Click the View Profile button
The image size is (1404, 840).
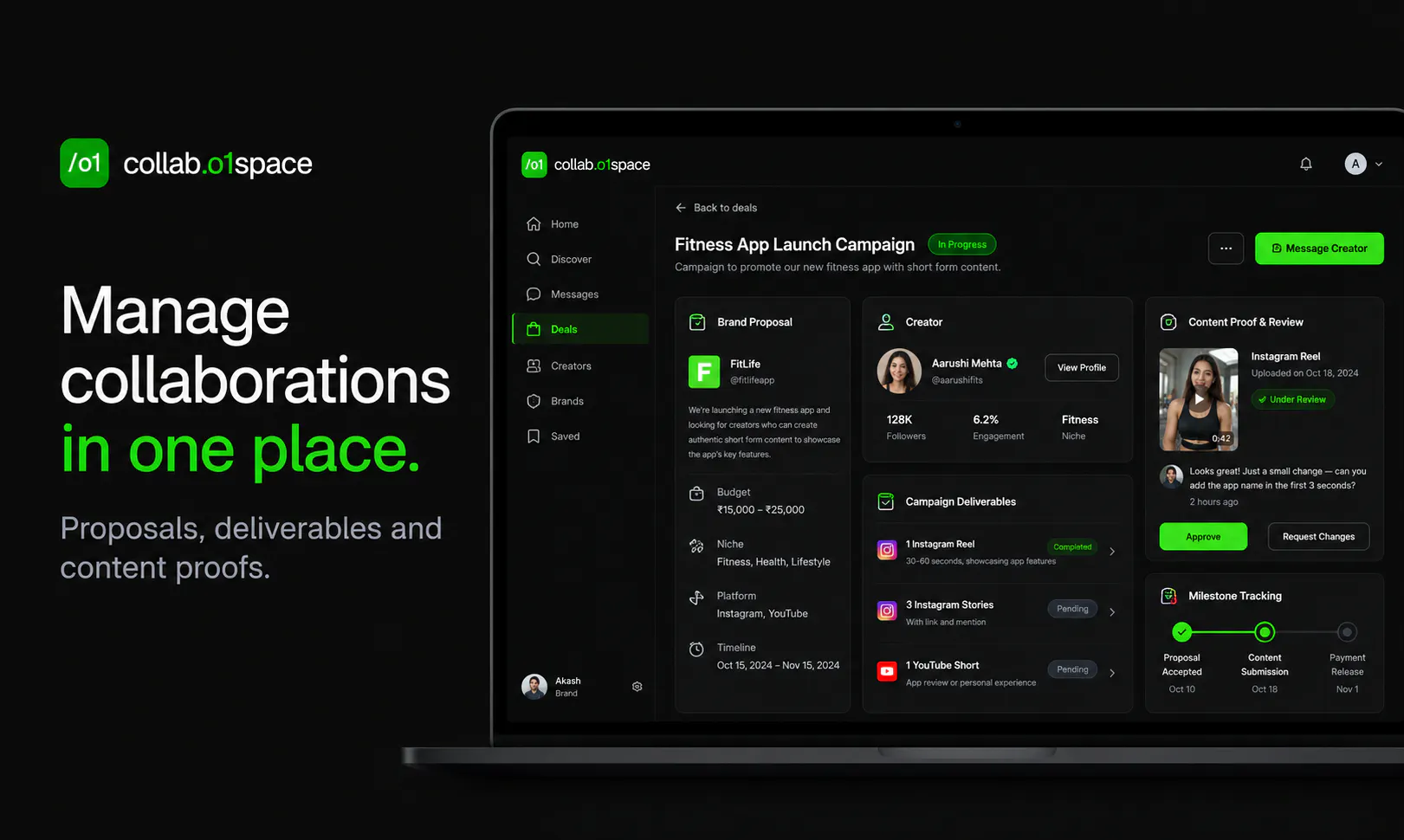point(1082,368)
